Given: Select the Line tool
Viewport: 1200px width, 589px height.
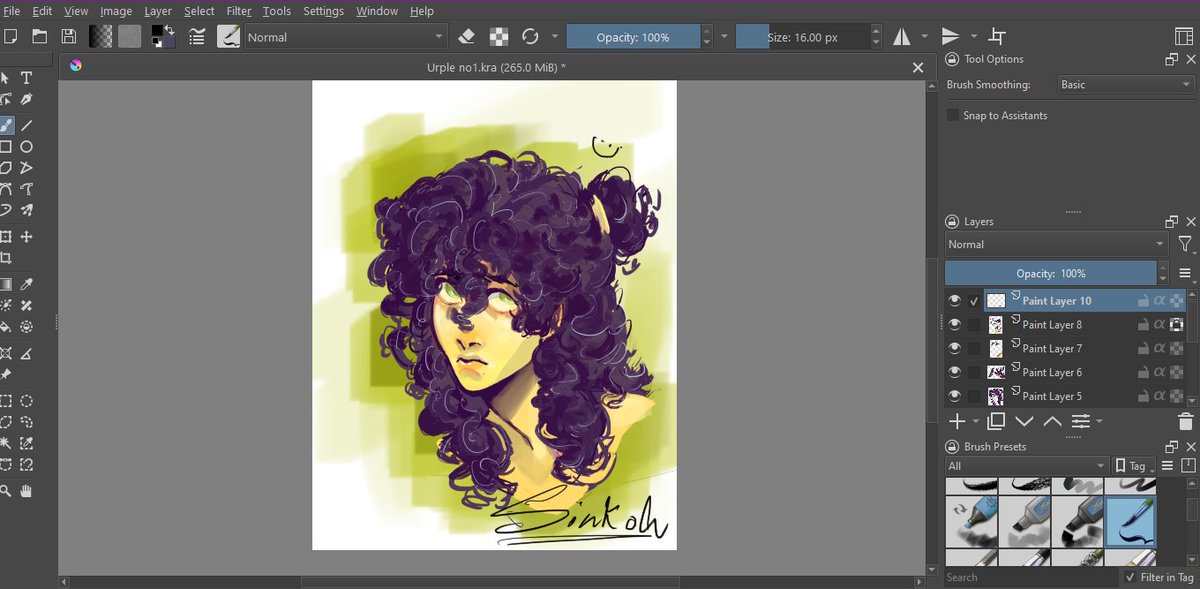Looking at the screenshot, I should coord(27,125).
